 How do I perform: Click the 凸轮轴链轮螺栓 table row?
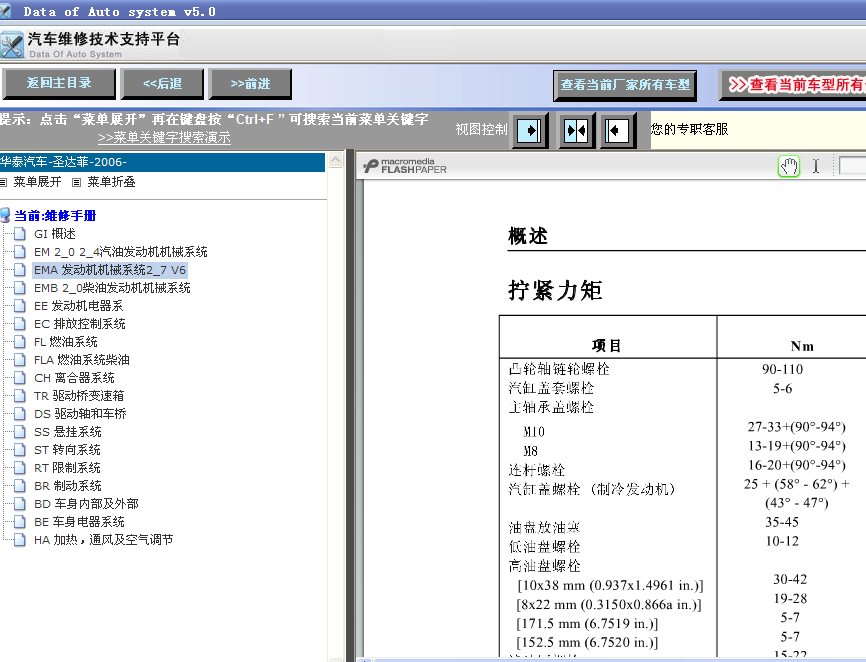[559, 369]
